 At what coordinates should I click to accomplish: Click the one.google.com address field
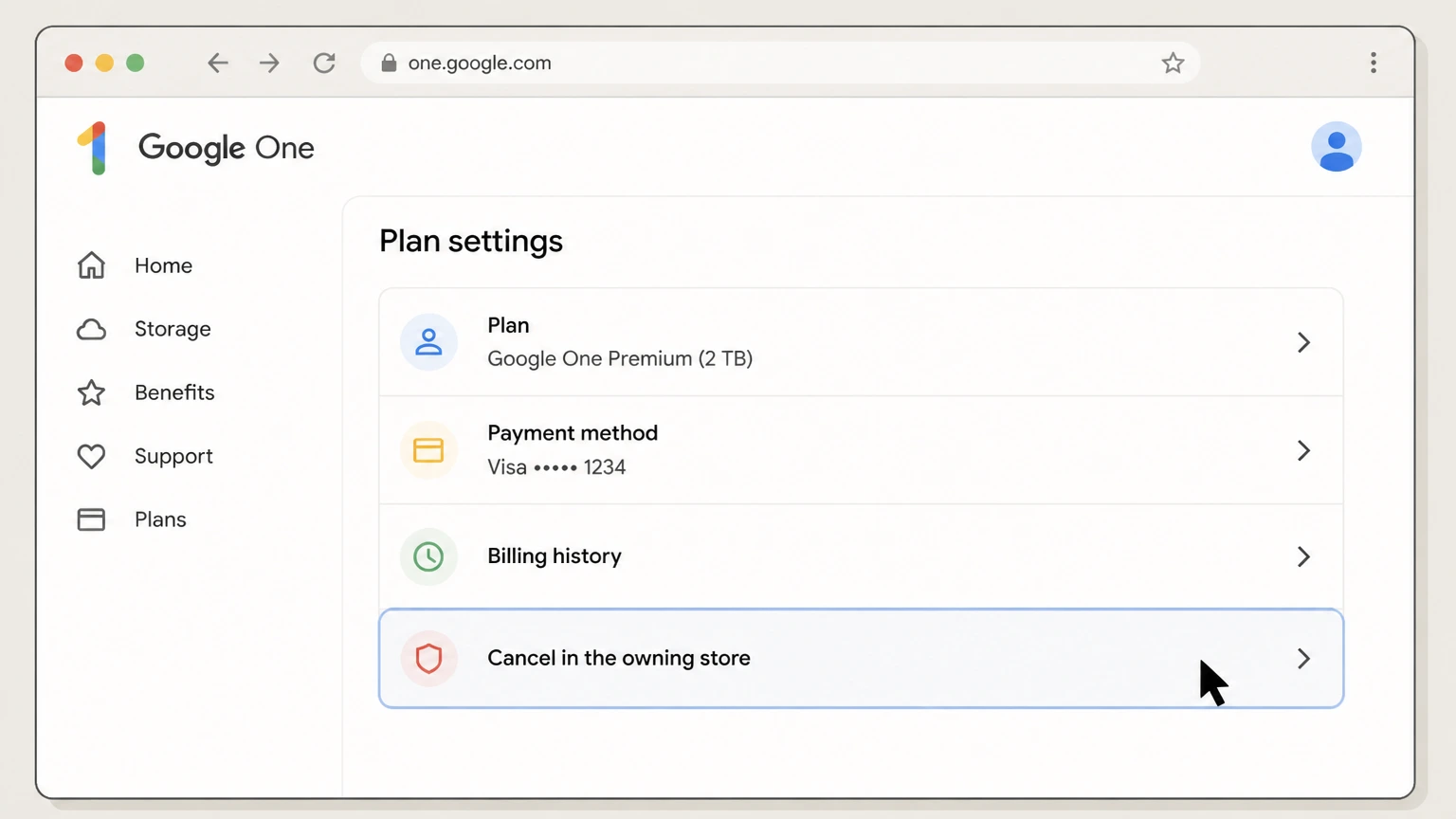[x=780, y=63]
